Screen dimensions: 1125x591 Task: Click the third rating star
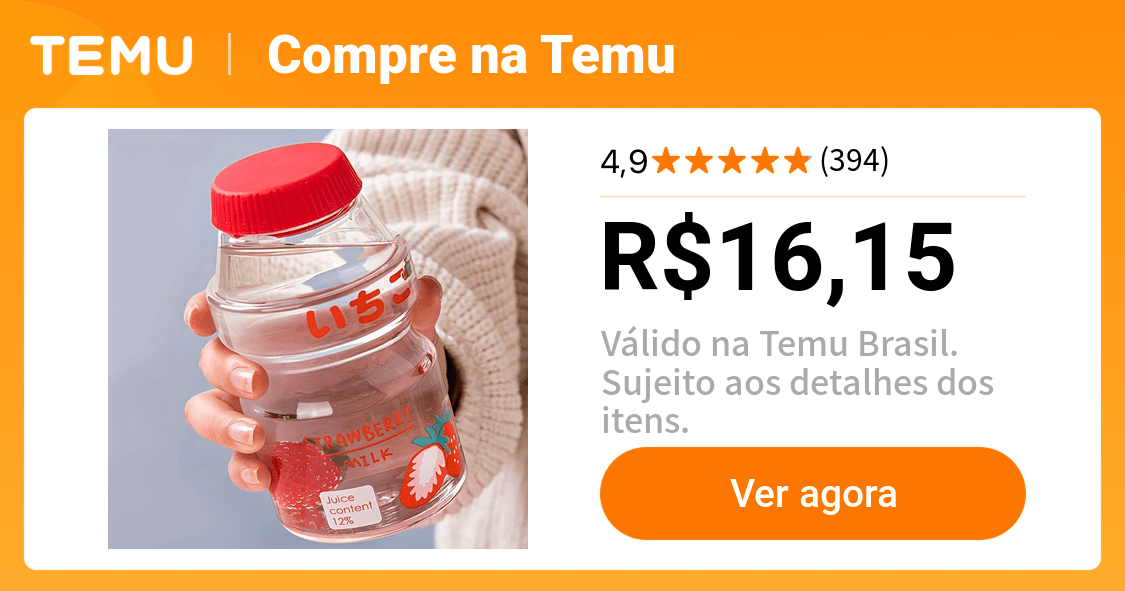pos(732,161)
